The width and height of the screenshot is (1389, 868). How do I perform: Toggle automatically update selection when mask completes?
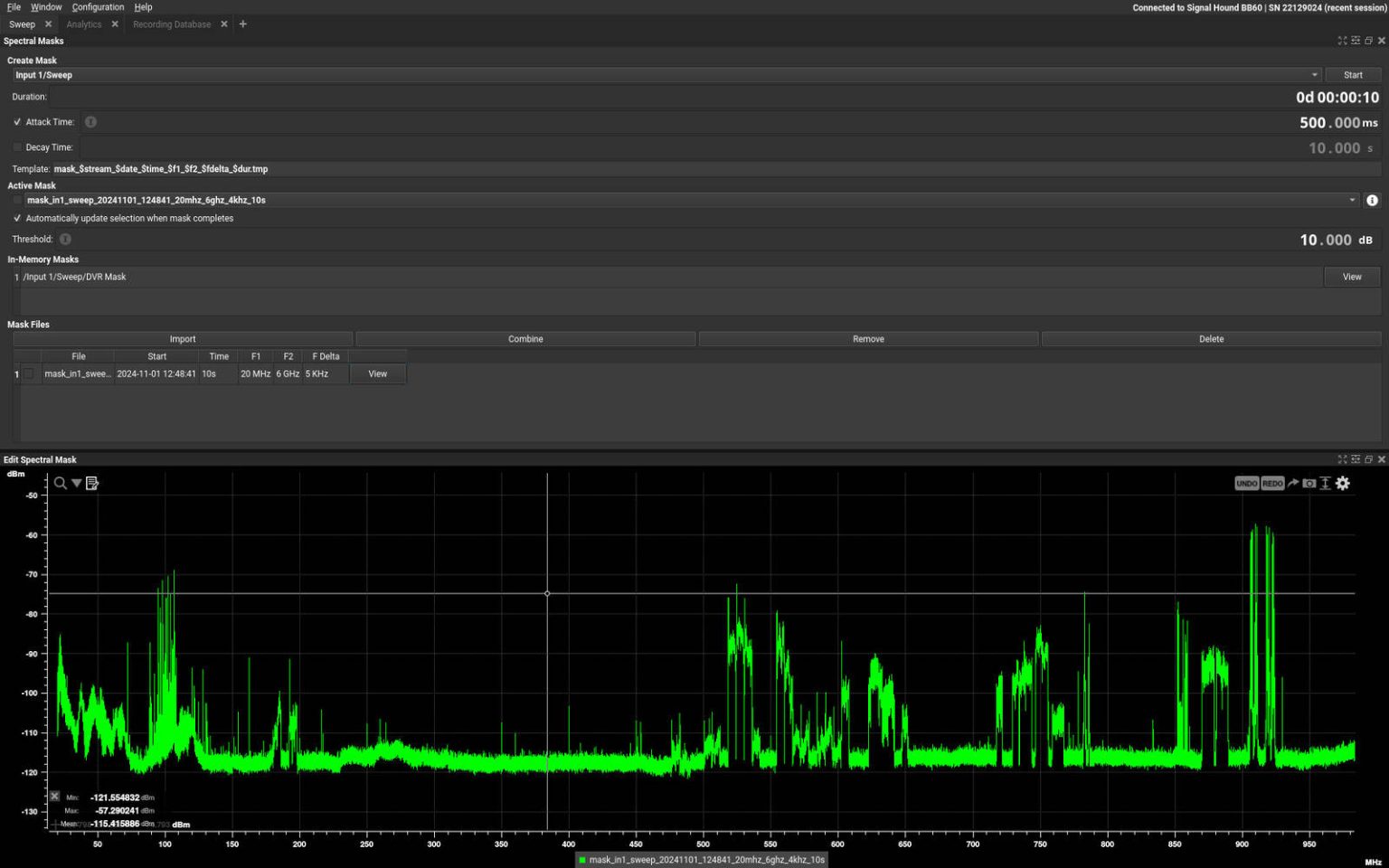click(x=17, y=218)
